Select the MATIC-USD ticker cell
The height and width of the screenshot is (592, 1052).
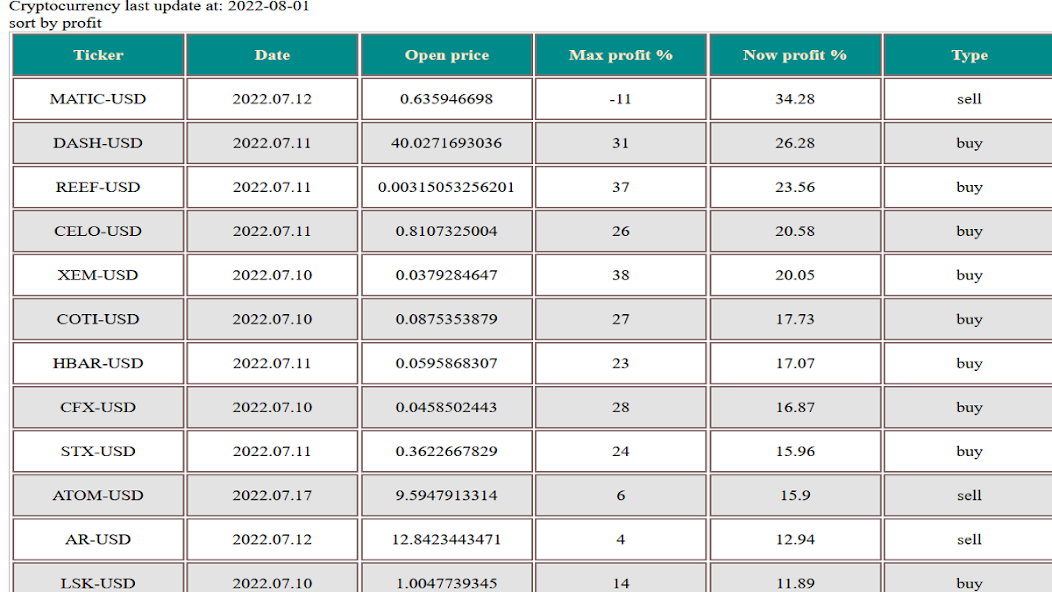98,99
